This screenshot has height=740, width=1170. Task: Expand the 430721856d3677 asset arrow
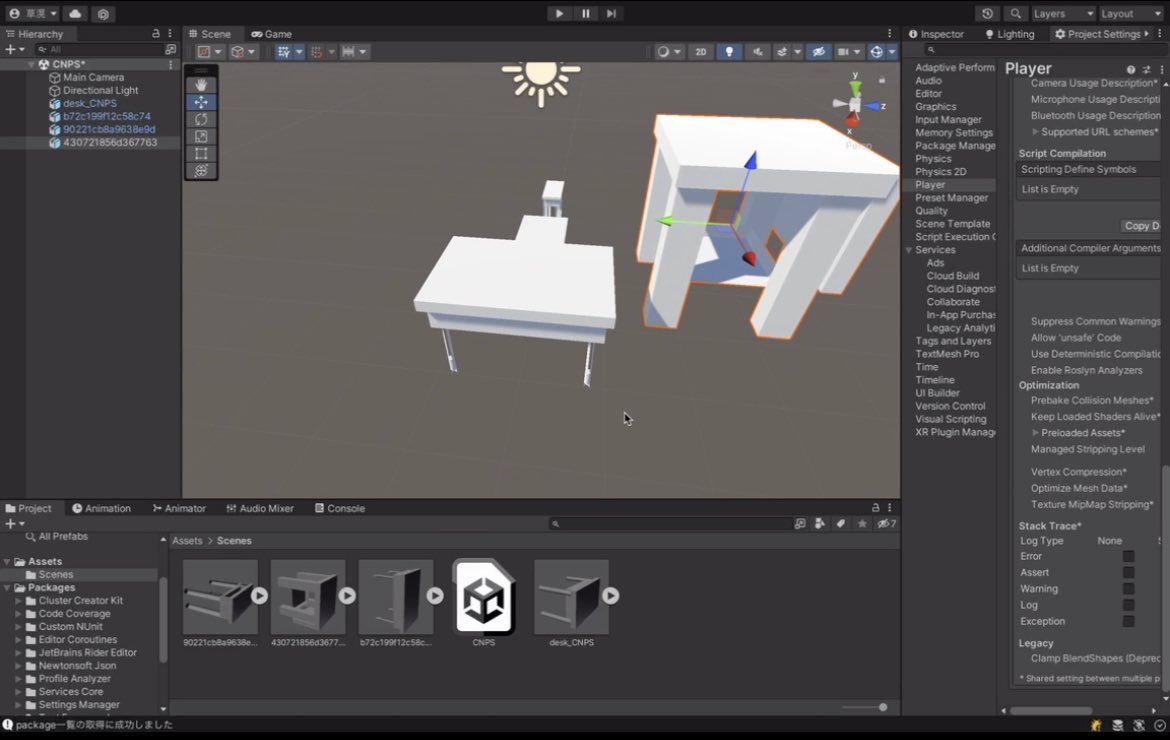point(347,596)
